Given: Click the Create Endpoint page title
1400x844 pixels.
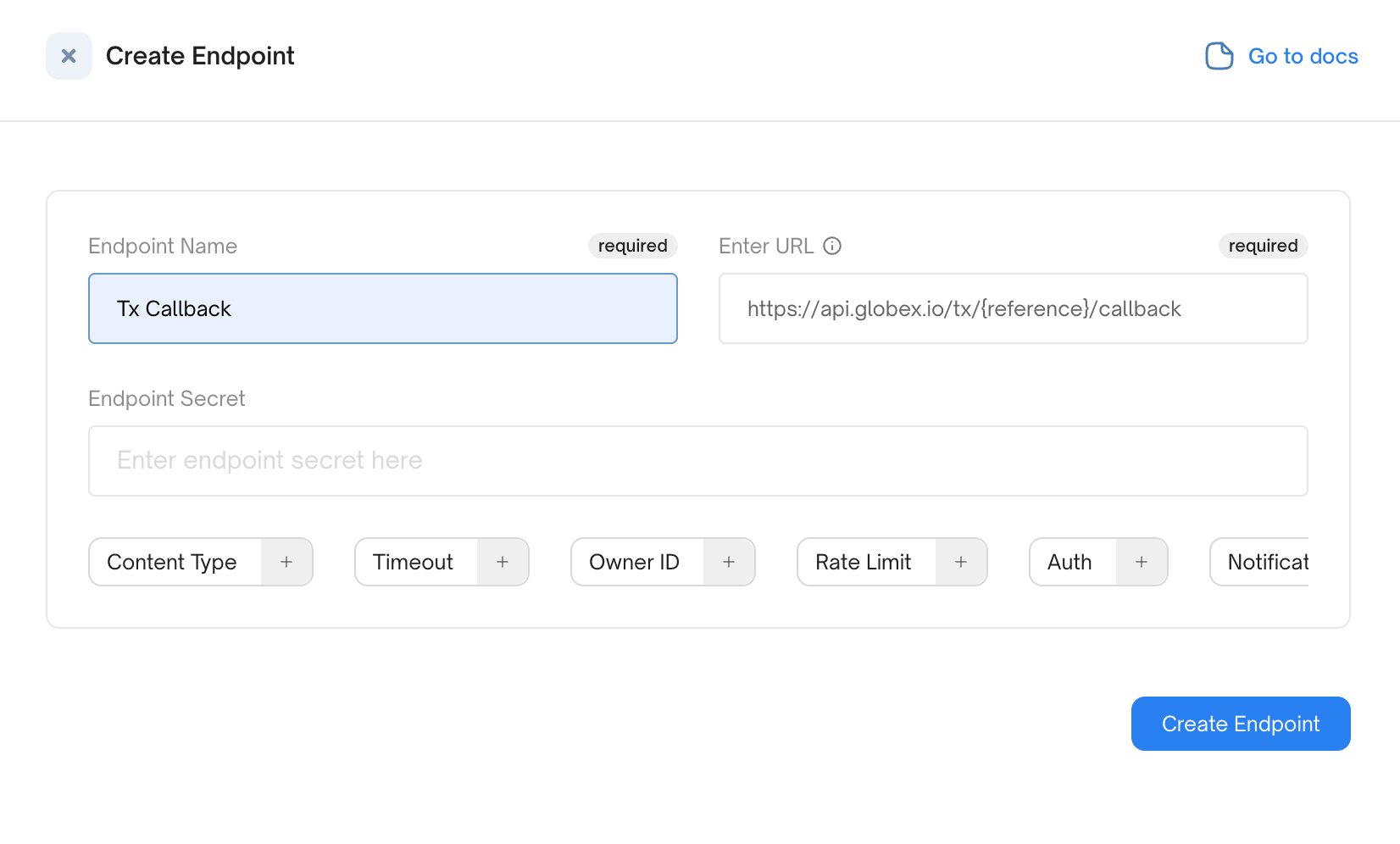Looking at the screenshot, I should [x=200, y=56].
